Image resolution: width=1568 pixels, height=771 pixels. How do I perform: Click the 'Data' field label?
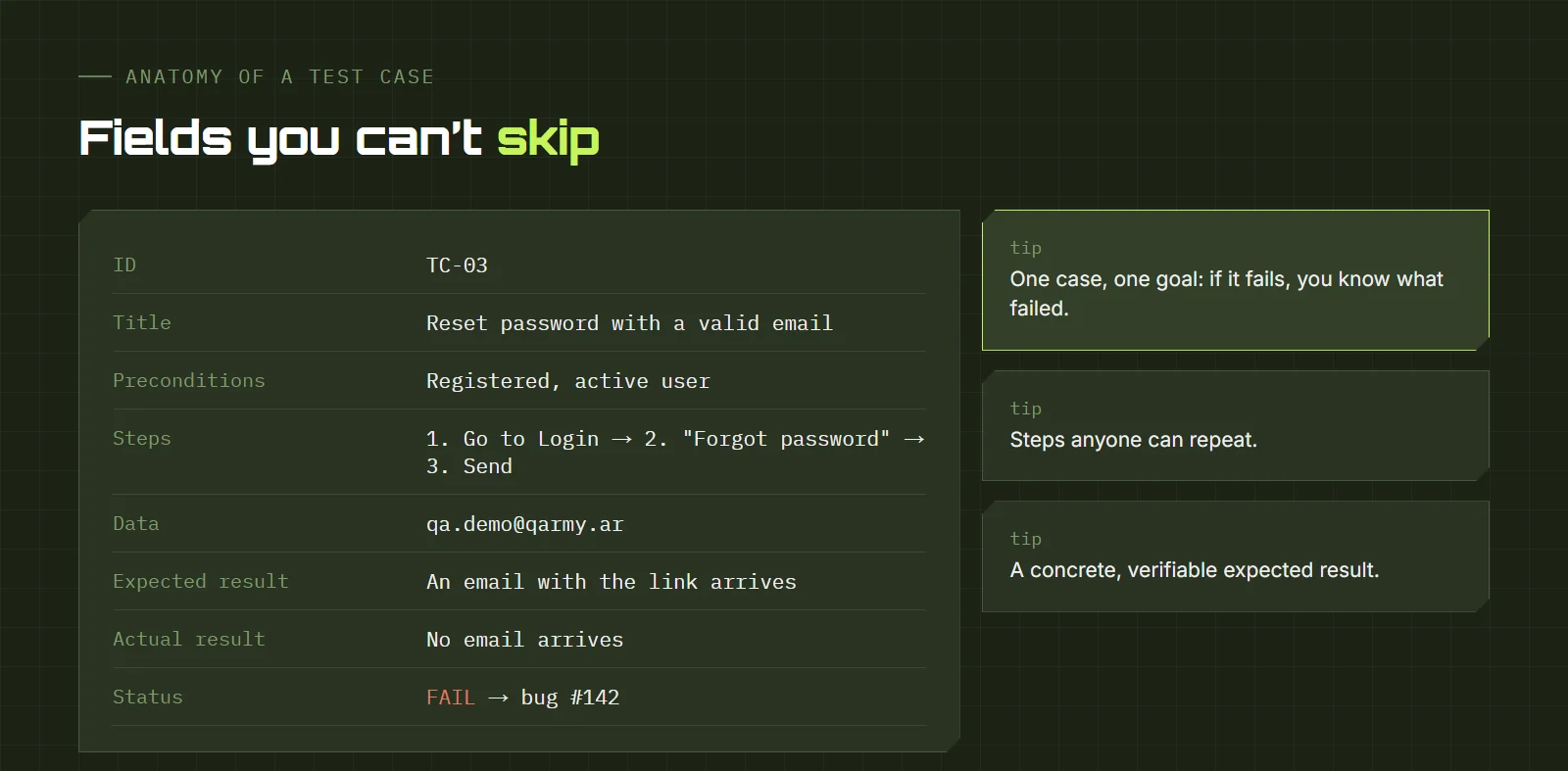(x=136, y=523)
